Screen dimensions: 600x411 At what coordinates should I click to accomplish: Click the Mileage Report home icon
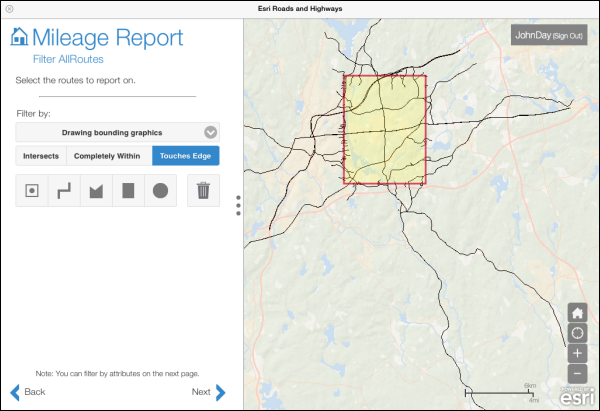pos(19,38)
